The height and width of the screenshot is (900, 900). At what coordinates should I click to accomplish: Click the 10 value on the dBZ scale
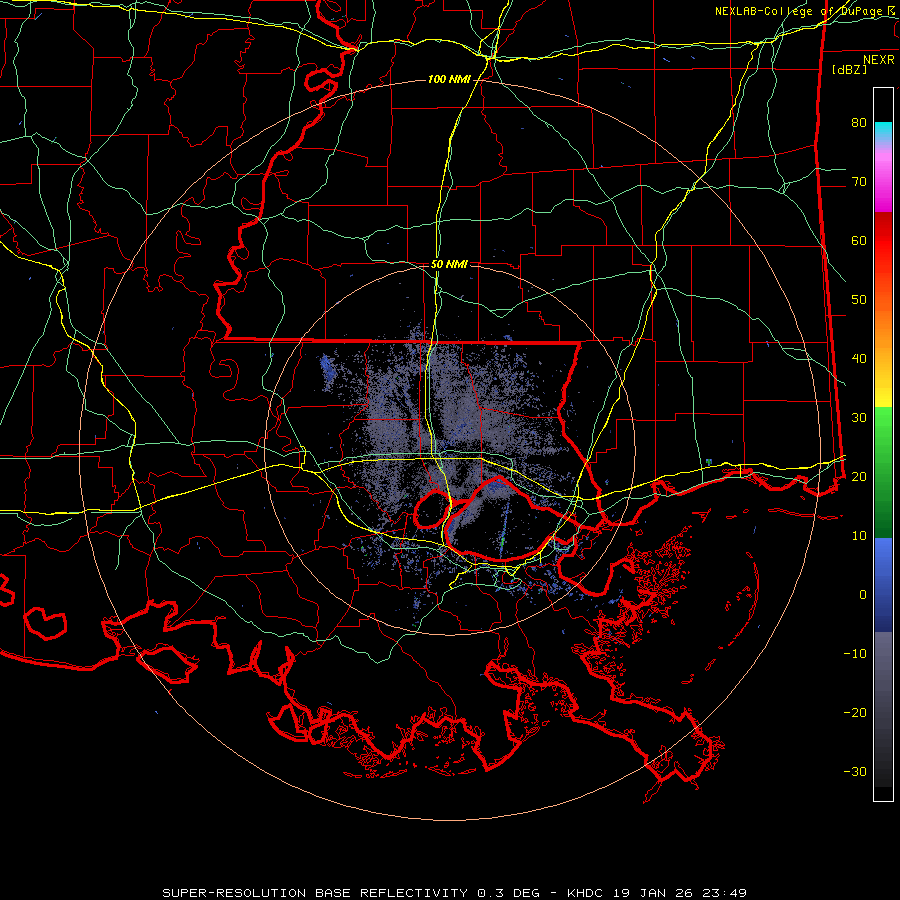click(x=859, y=536)
